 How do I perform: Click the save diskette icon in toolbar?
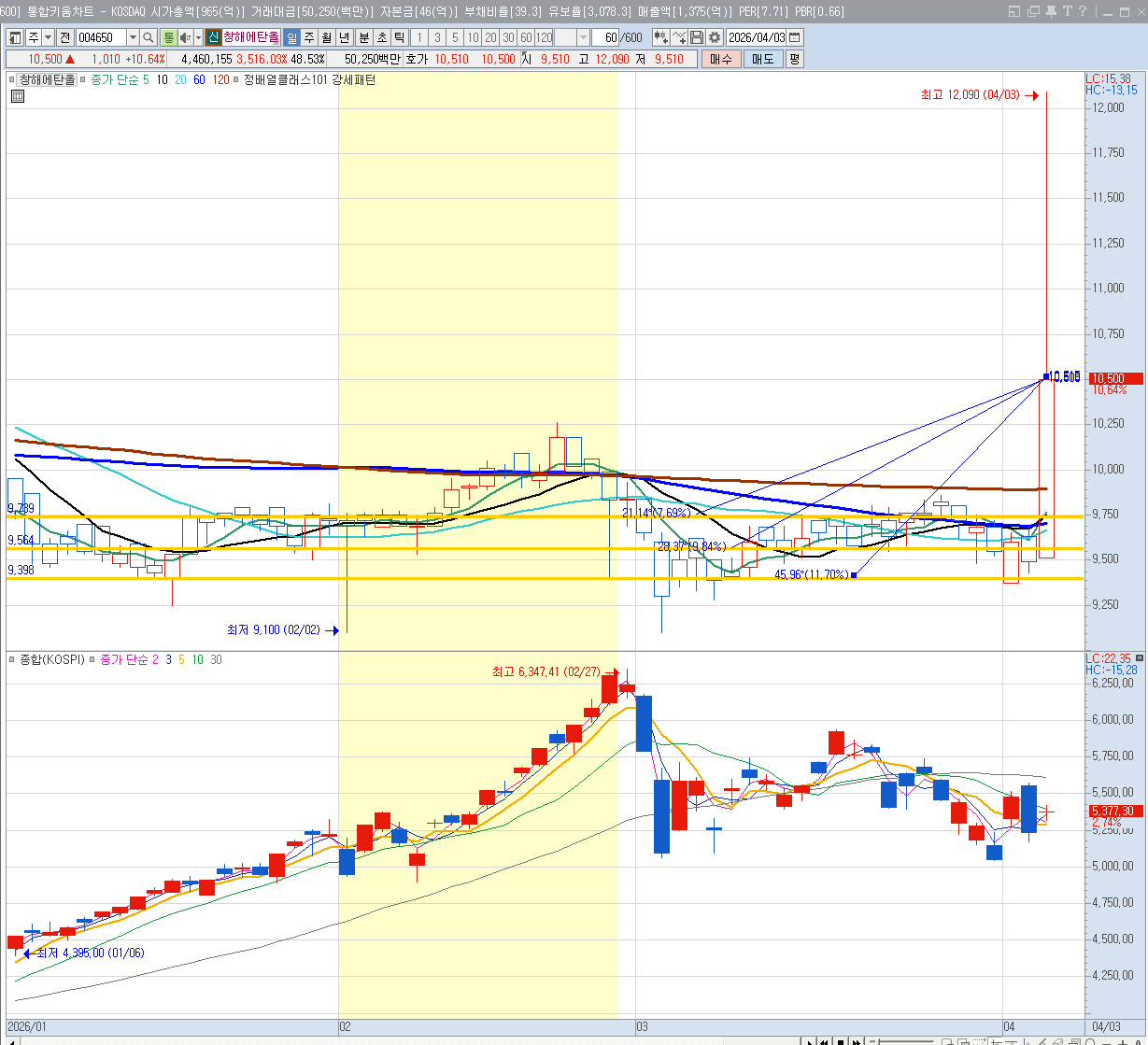(697, 37)
